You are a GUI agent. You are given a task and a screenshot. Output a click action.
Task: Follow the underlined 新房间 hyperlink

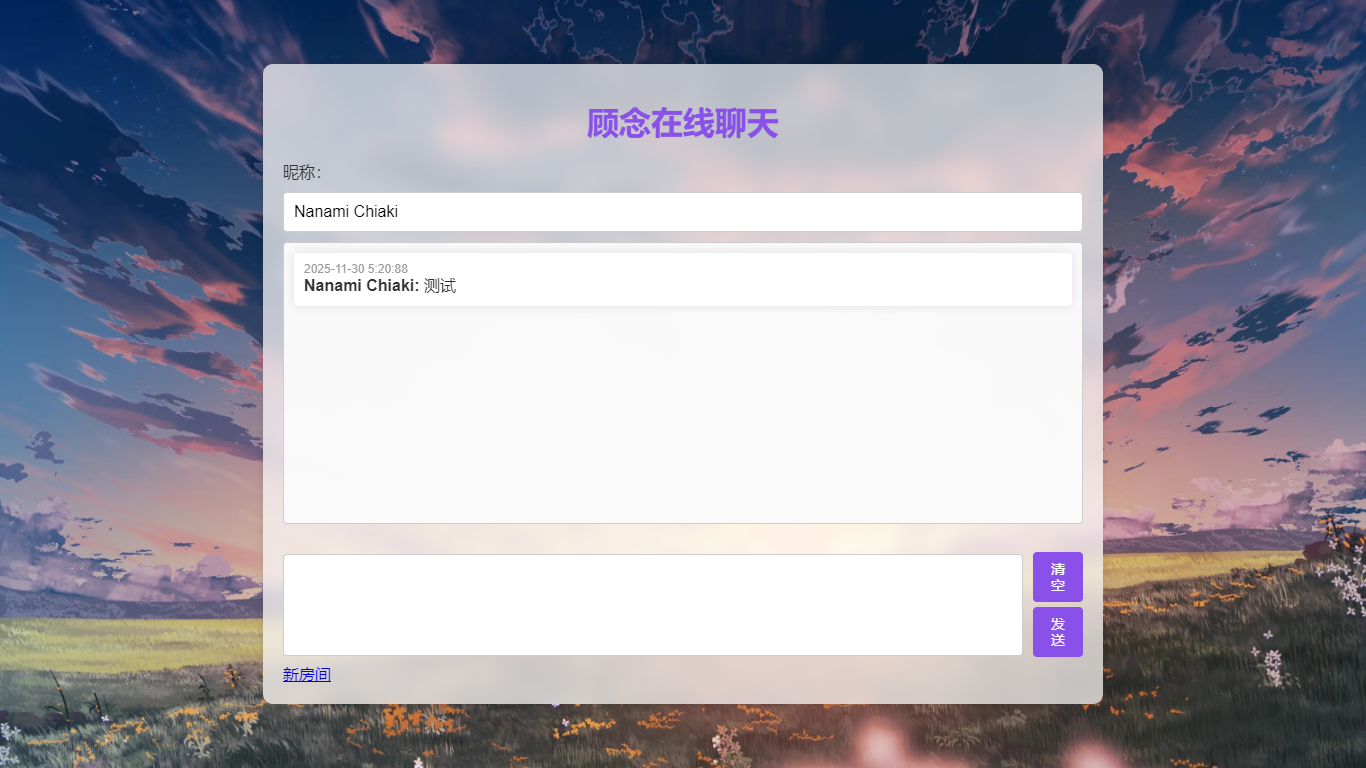pos(307,674)
